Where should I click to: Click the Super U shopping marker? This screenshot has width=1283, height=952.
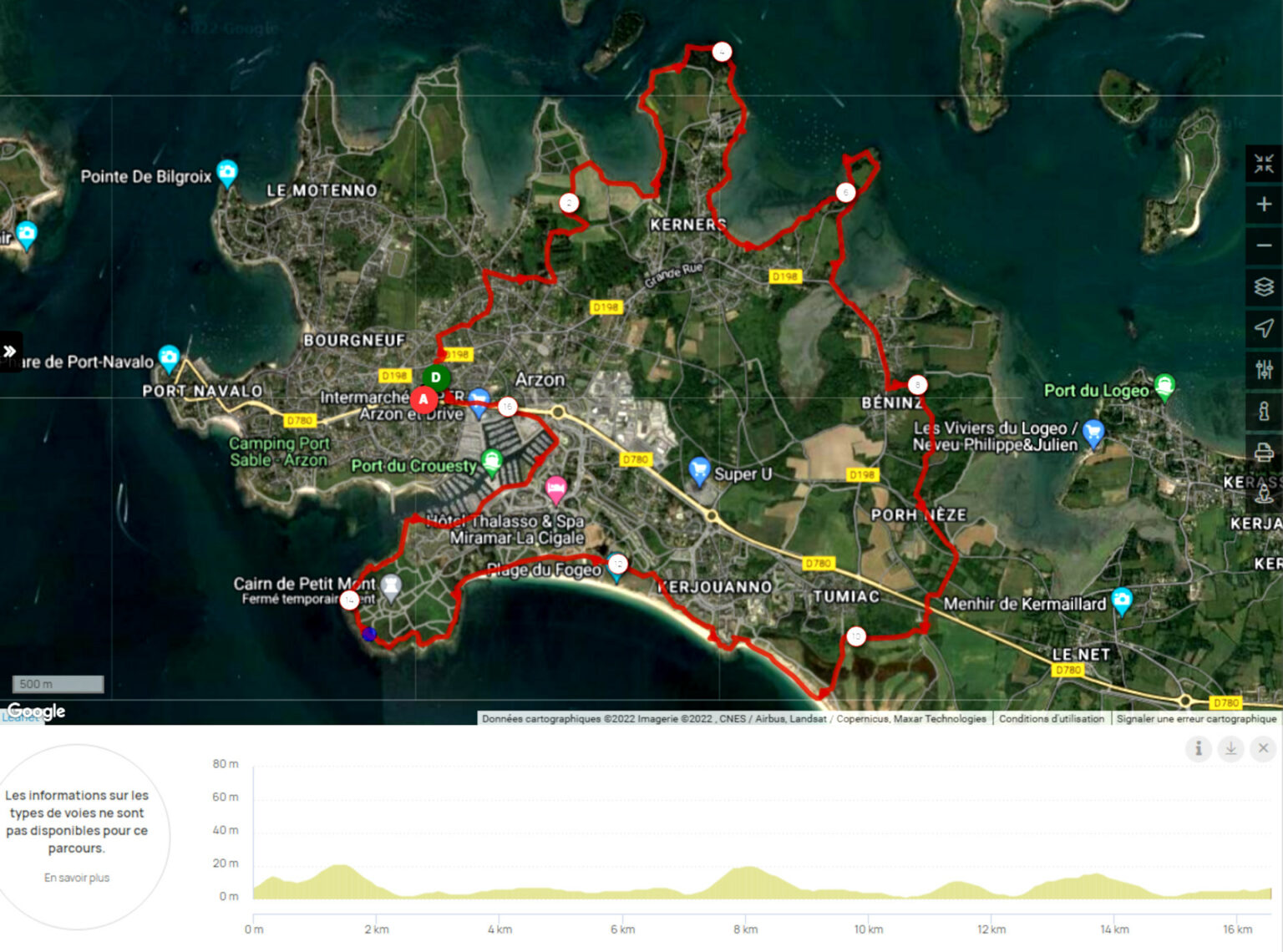(699, 470)
